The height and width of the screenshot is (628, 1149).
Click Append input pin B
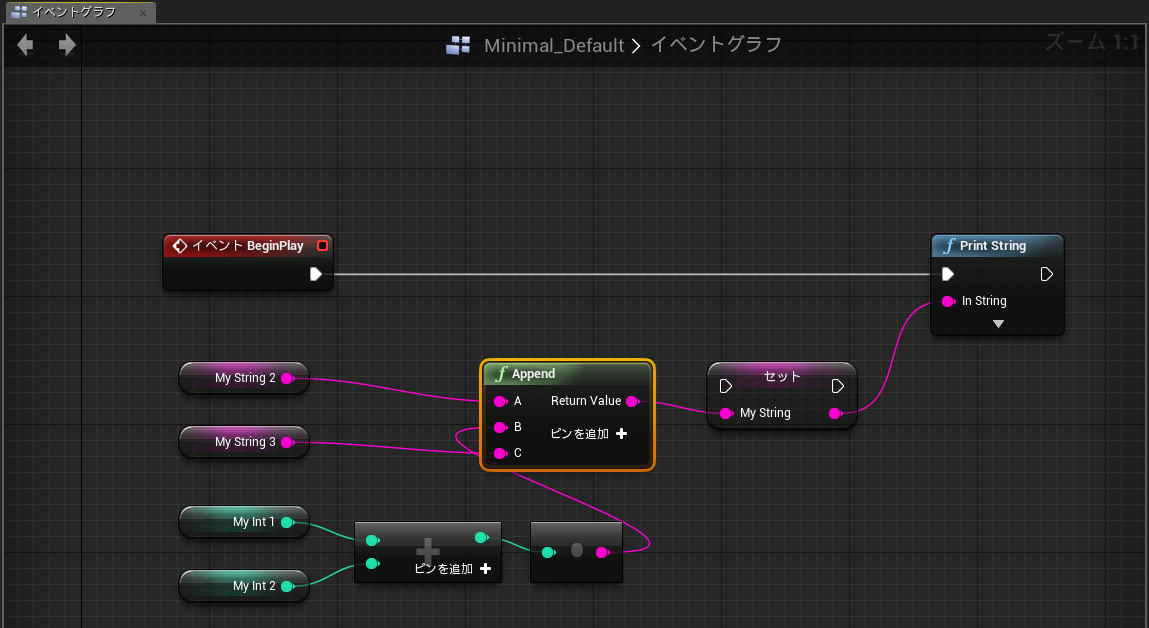point(500,427)
